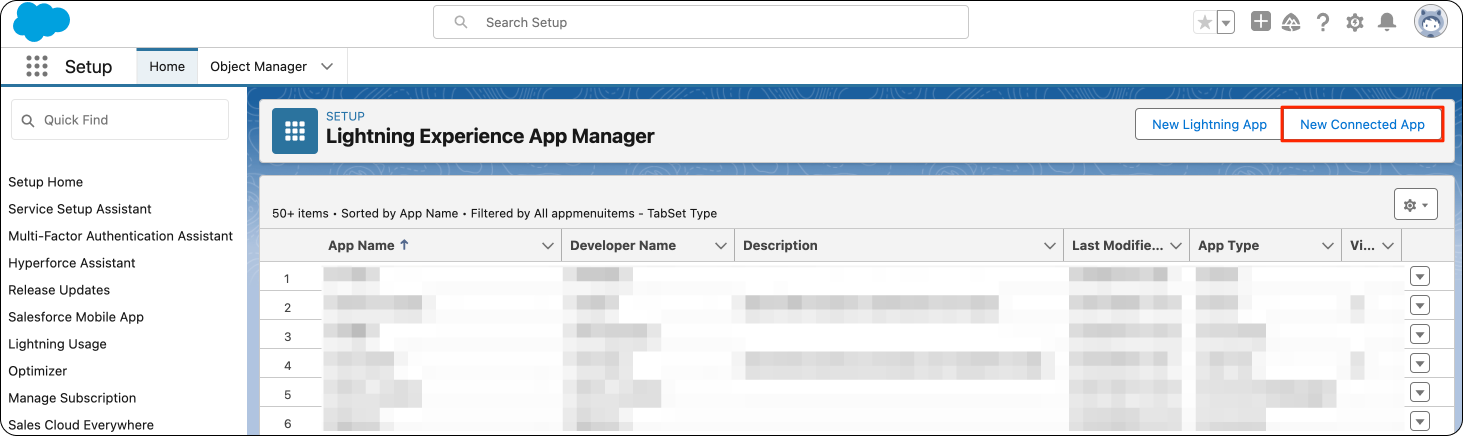Click the Search Setup magnifier icon
1463x436 pixels.
[461, 22]
